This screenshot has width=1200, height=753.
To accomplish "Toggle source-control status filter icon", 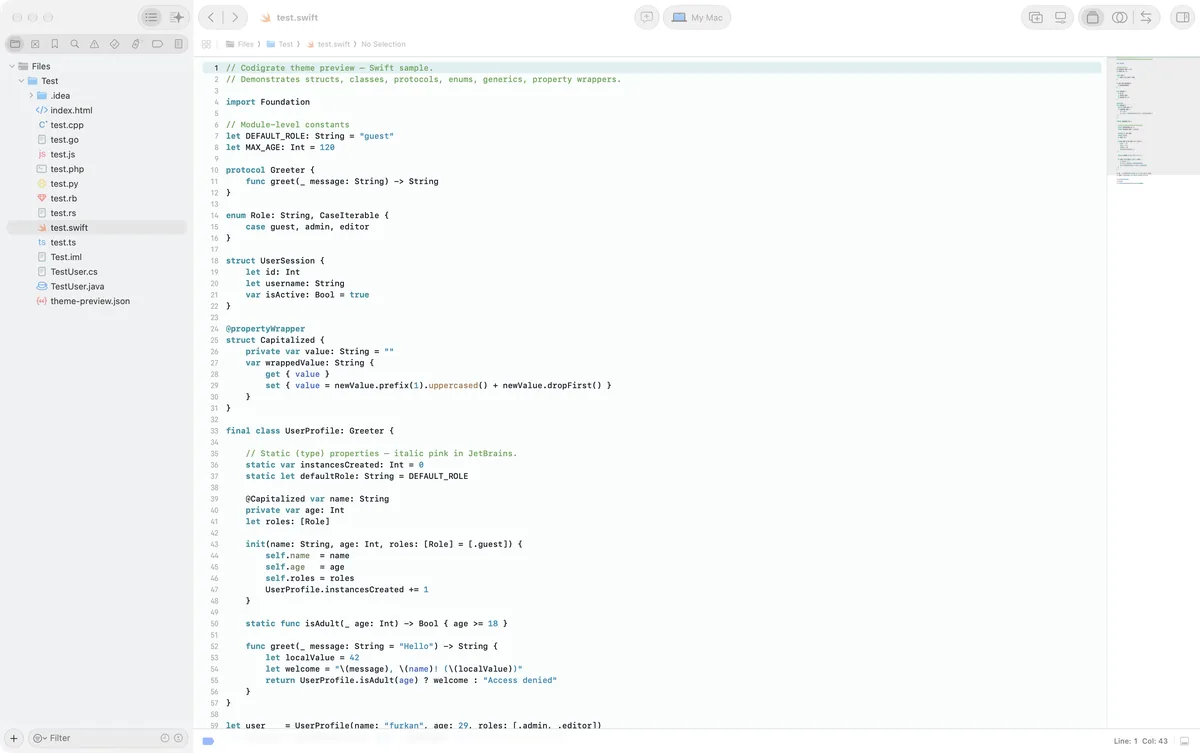I will 179,738.
